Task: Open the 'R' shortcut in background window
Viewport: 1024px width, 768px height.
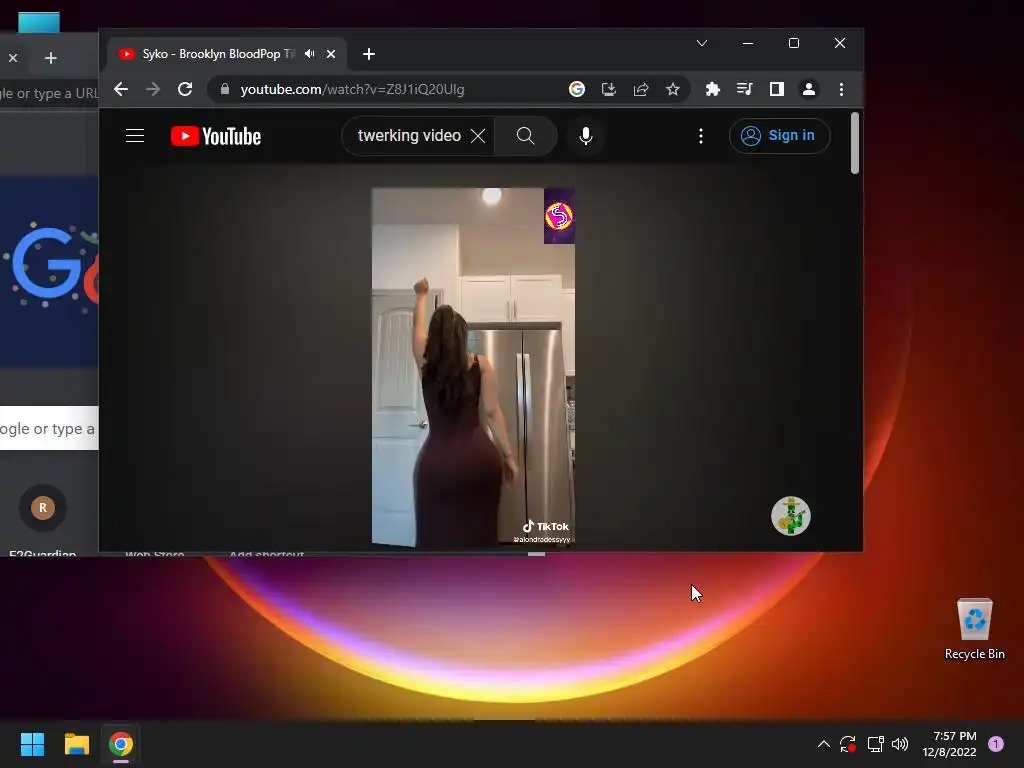Action: 43,507
